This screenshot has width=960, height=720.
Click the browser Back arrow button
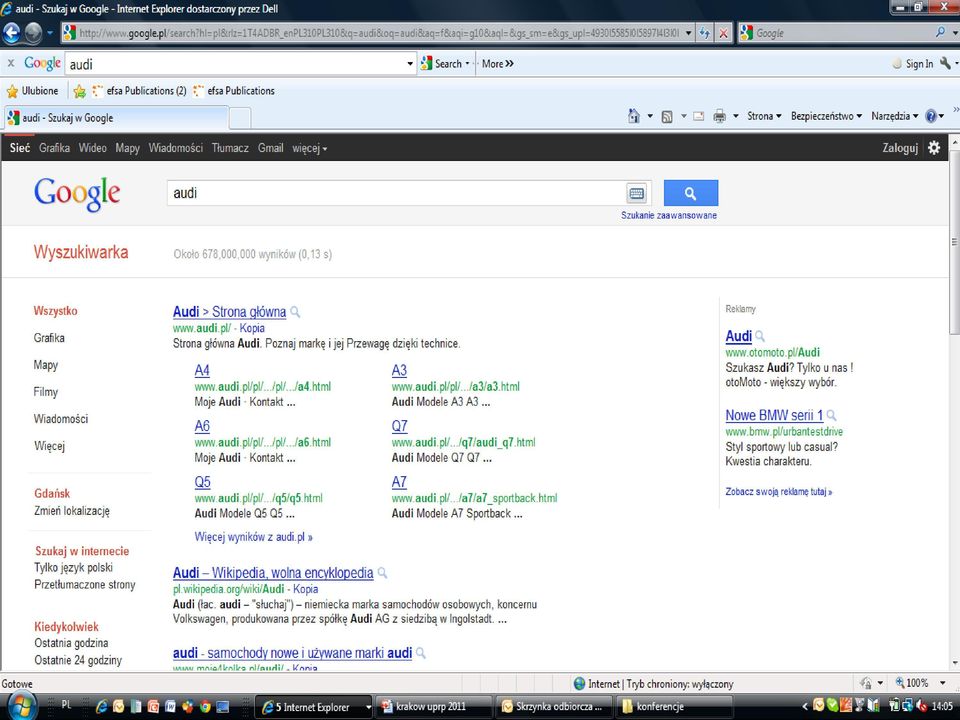12,33
